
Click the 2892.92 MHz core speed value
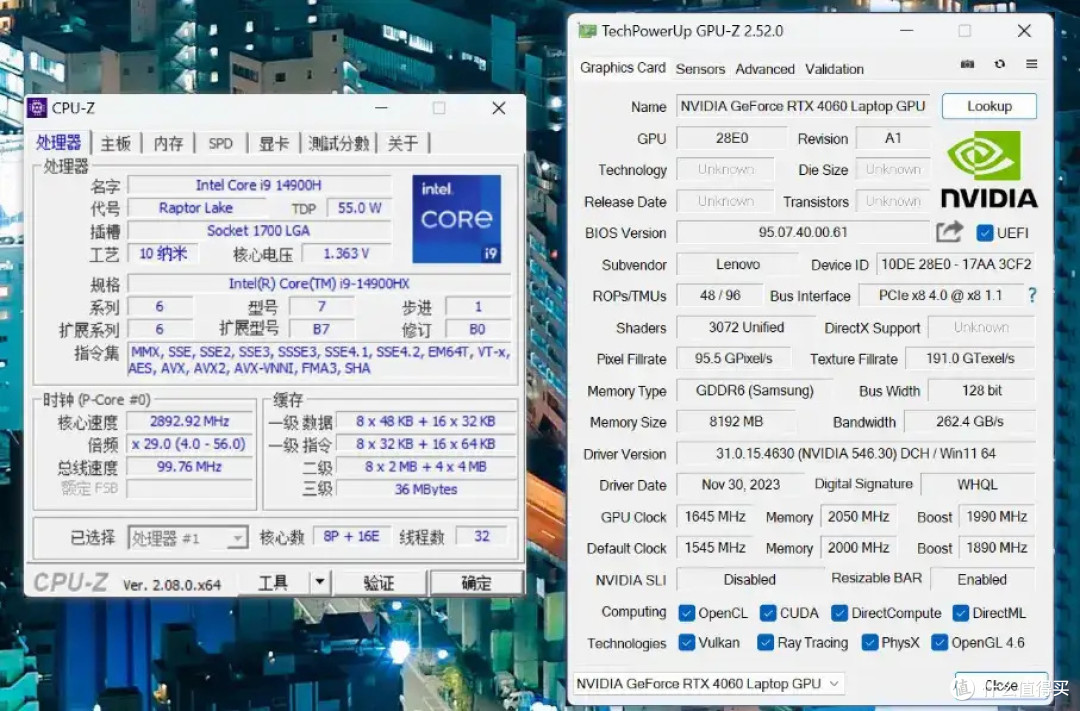tap(189, 421)
